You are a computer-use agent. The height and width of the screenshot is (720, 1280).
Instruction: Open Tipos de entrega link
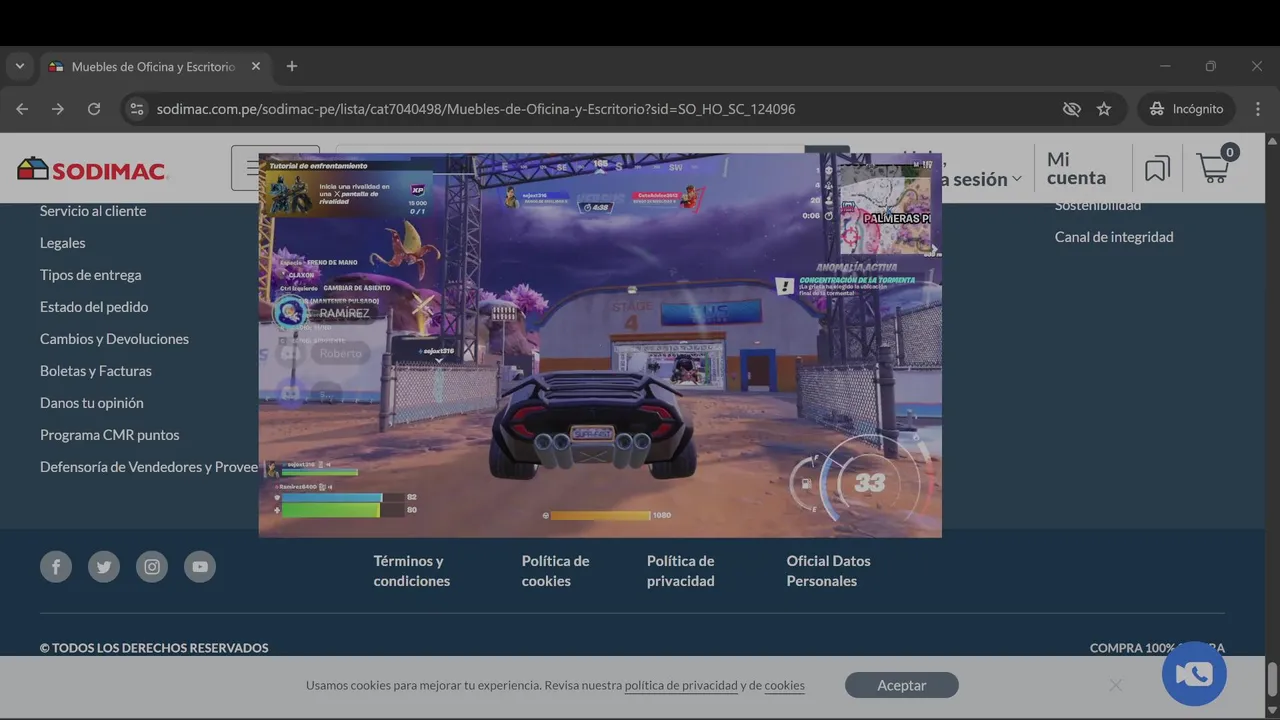click(x=90, y=275)
